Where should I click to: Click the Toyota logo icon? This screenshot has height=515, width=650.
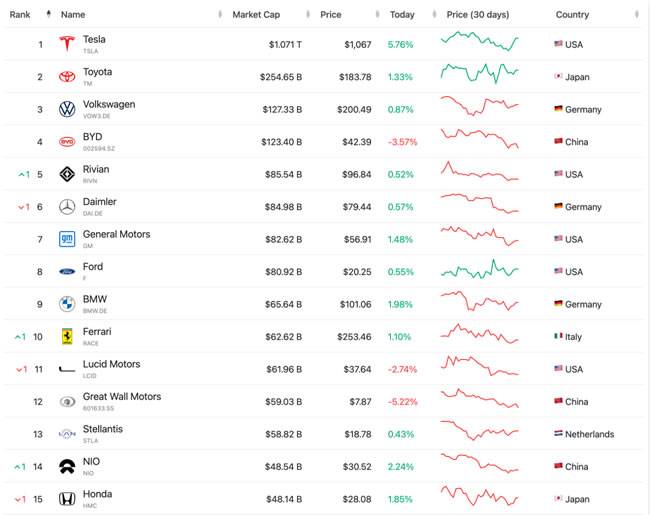tap(67, 77)
